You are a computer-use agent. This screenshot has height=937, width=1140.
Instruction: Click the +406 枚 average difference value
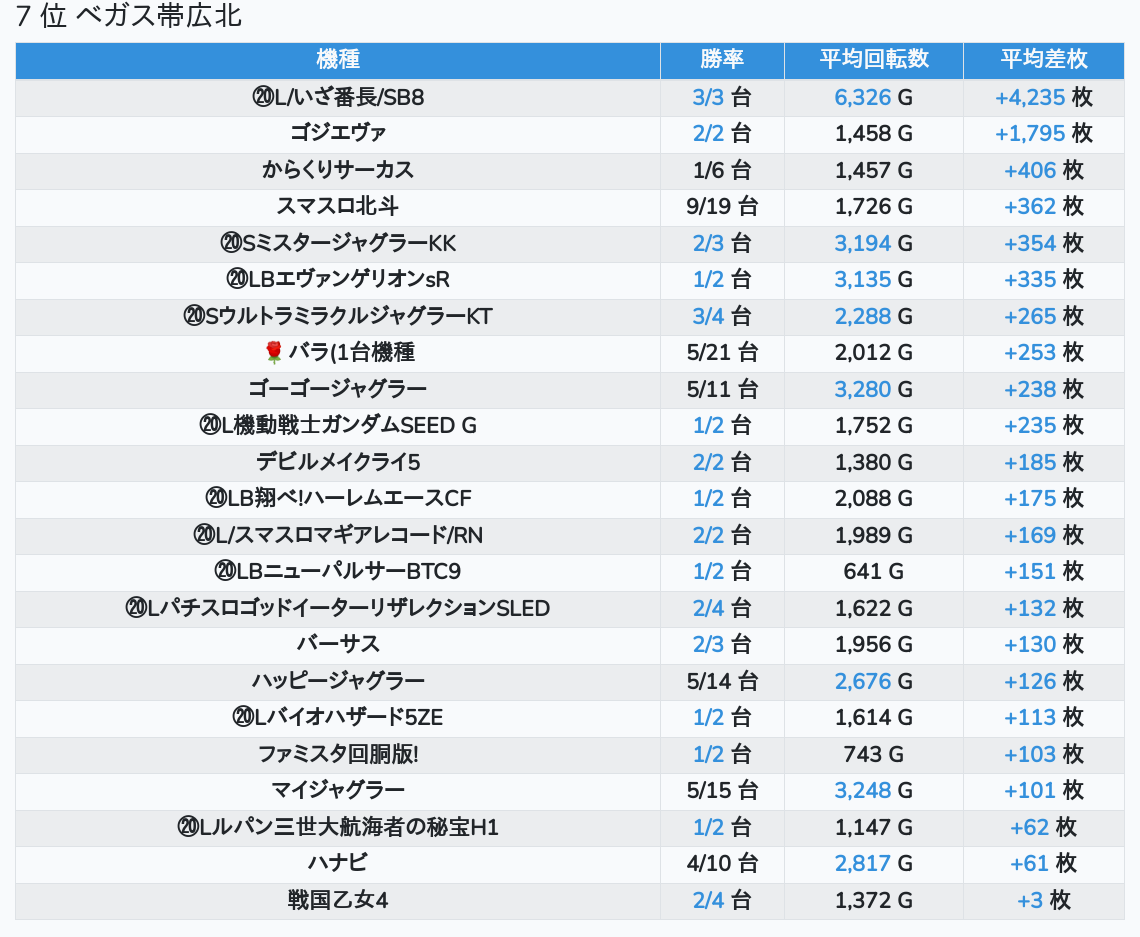tap(1044, 170)
